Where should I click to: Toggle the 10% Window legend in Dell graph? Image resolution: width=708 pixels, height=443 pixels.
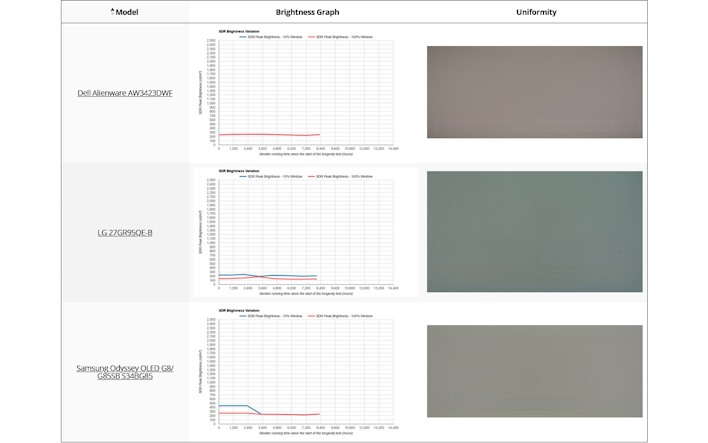tap(271, 37)
